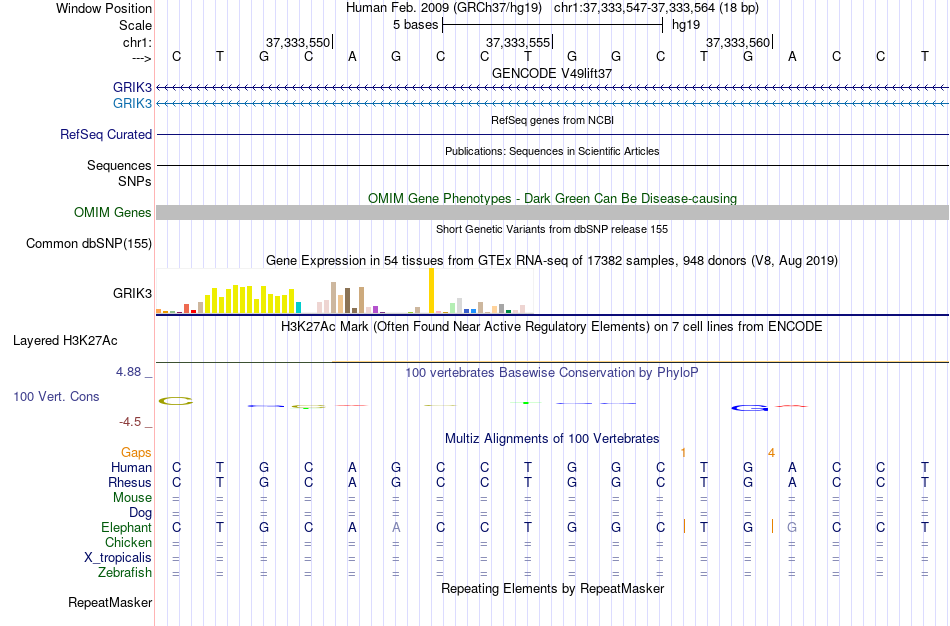Click Repeating Elements by RepeatMasker title
Screen dimensions: 950x626
click(552, 588)
